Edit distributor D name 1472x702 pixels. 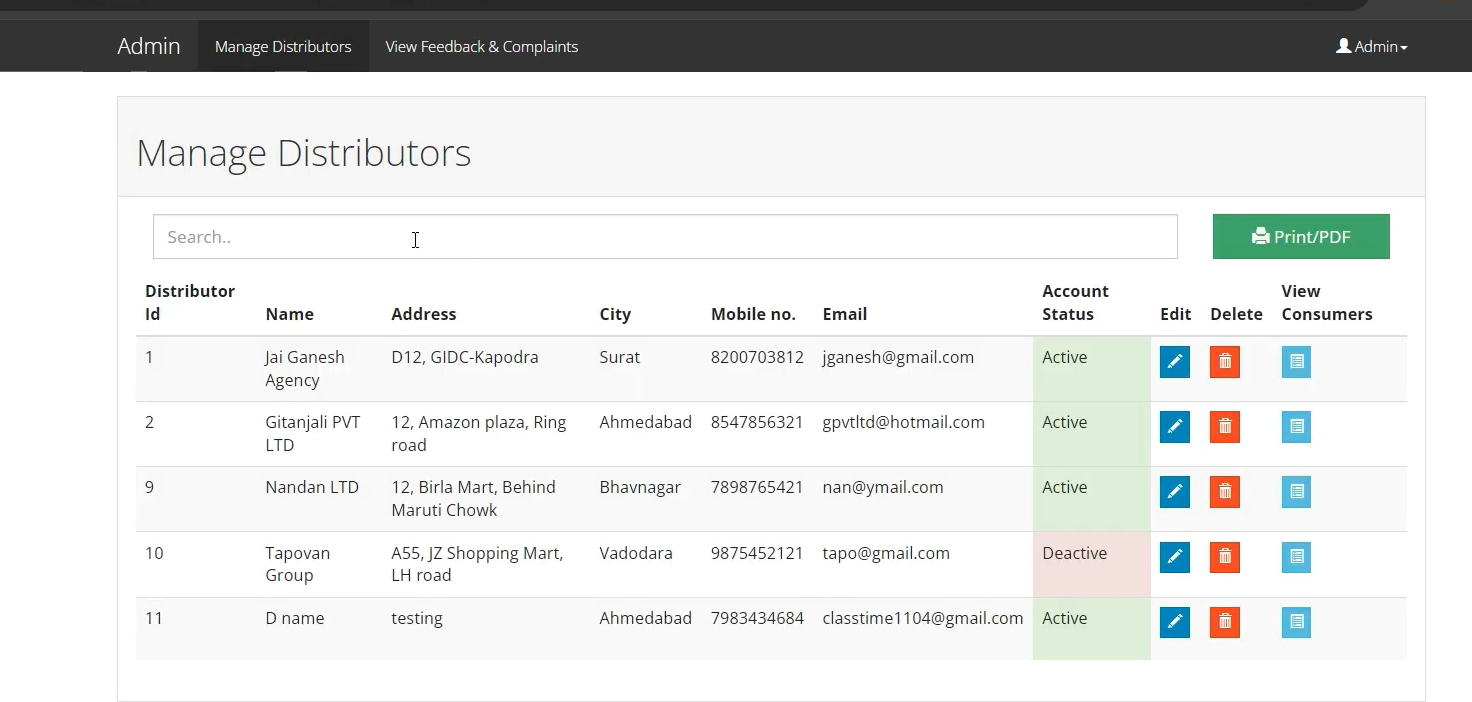coord(1175,622)
